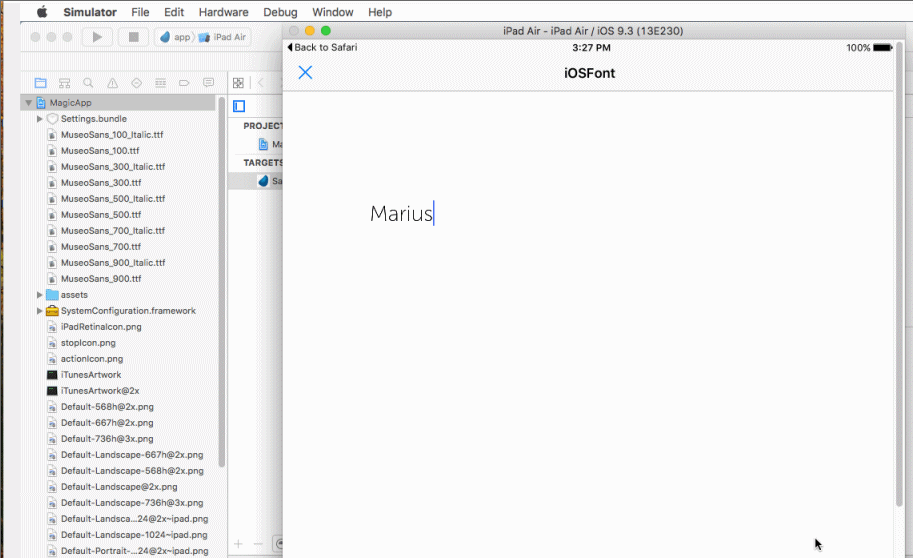913x558 pixels.
Task: Collapse the MagicApp project tree
Action: pyautogui.click(x=29, y=103)
